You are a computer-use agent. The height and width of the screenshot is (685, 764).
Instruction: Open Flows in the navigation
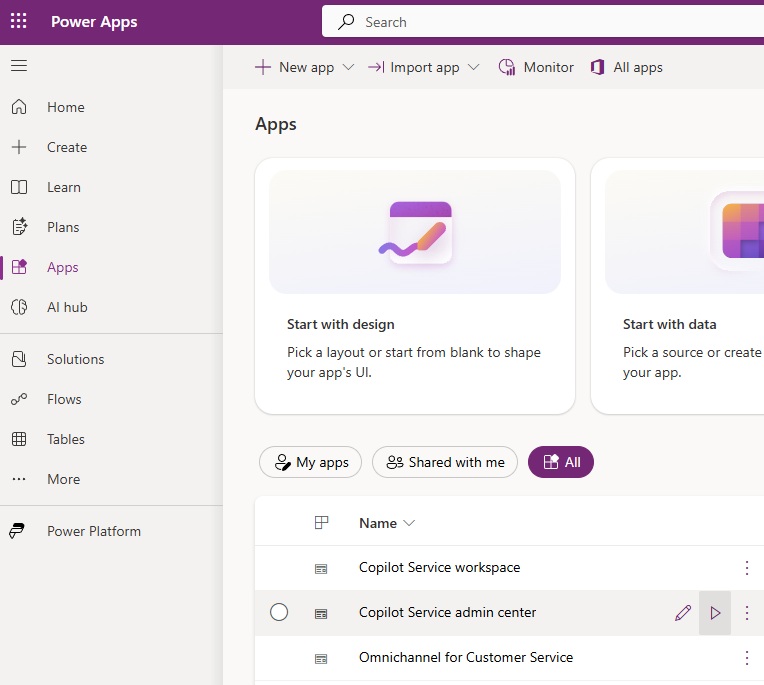pyautogui.click(x=64, y=399)
